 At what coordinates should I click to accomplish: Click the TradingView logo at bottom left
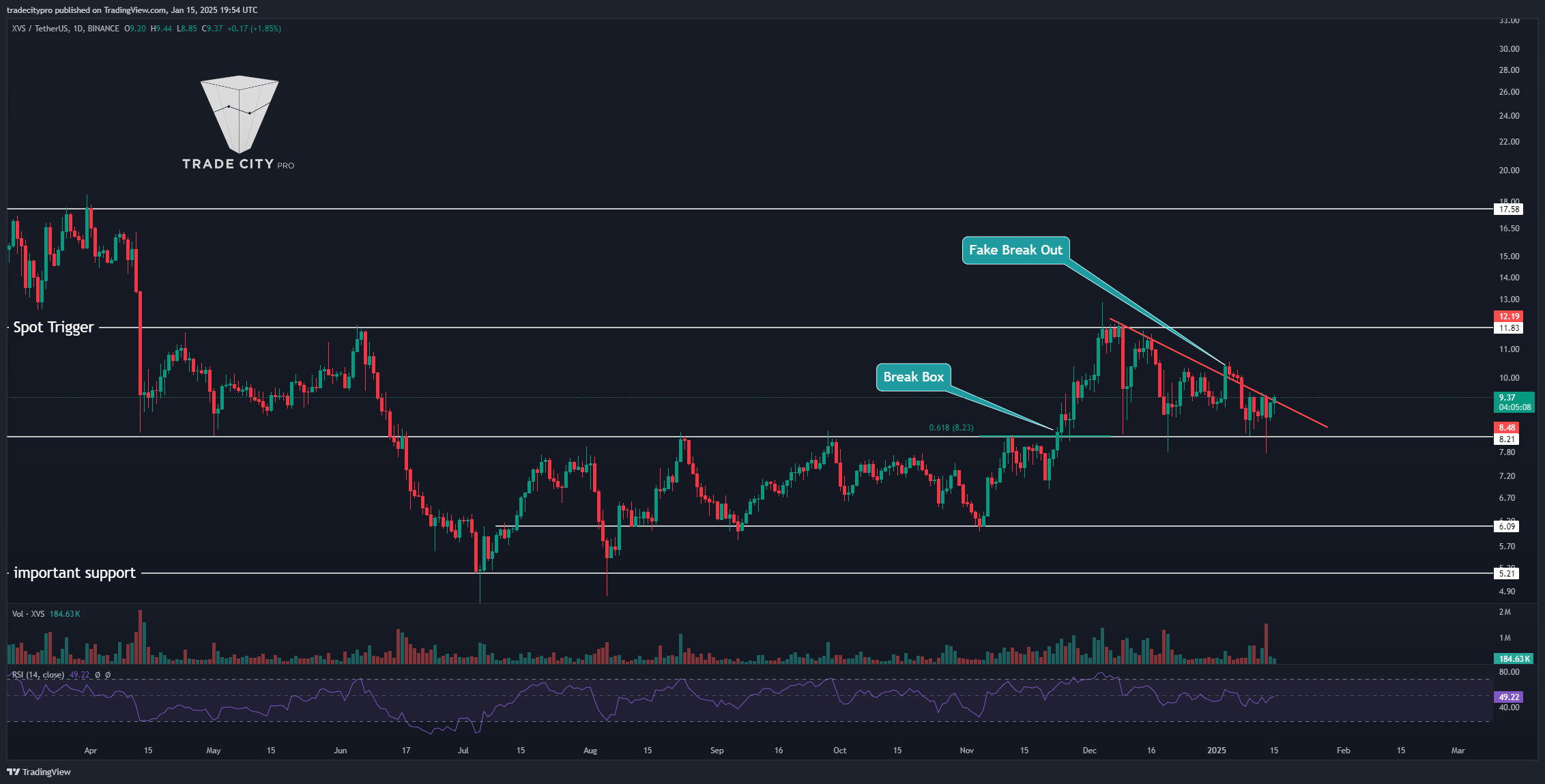tap(39, 772)
